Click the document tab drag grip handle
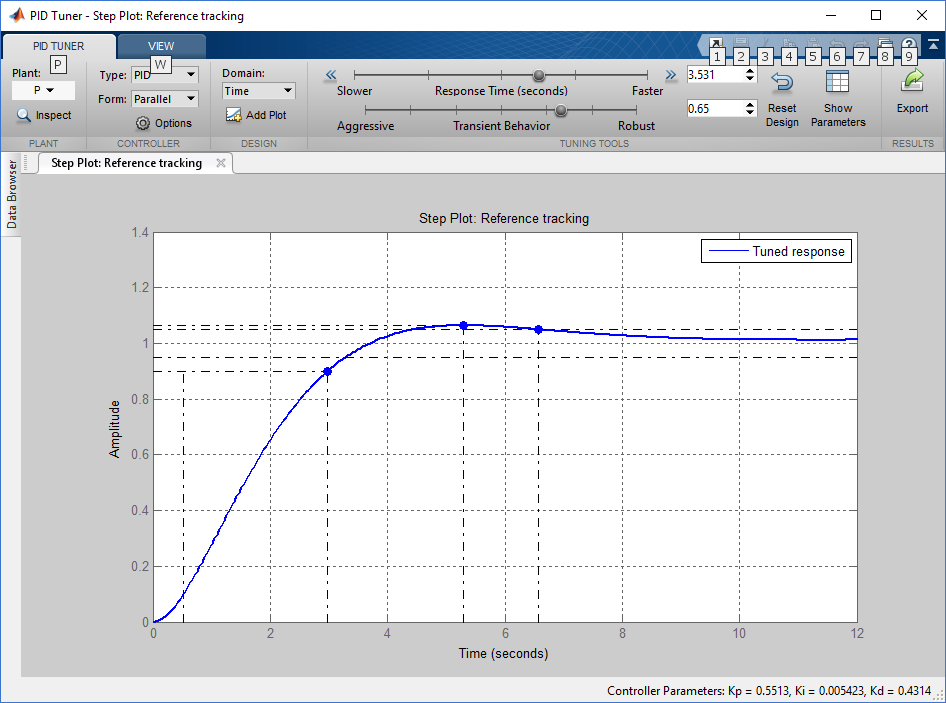 [x=26, y=163]
